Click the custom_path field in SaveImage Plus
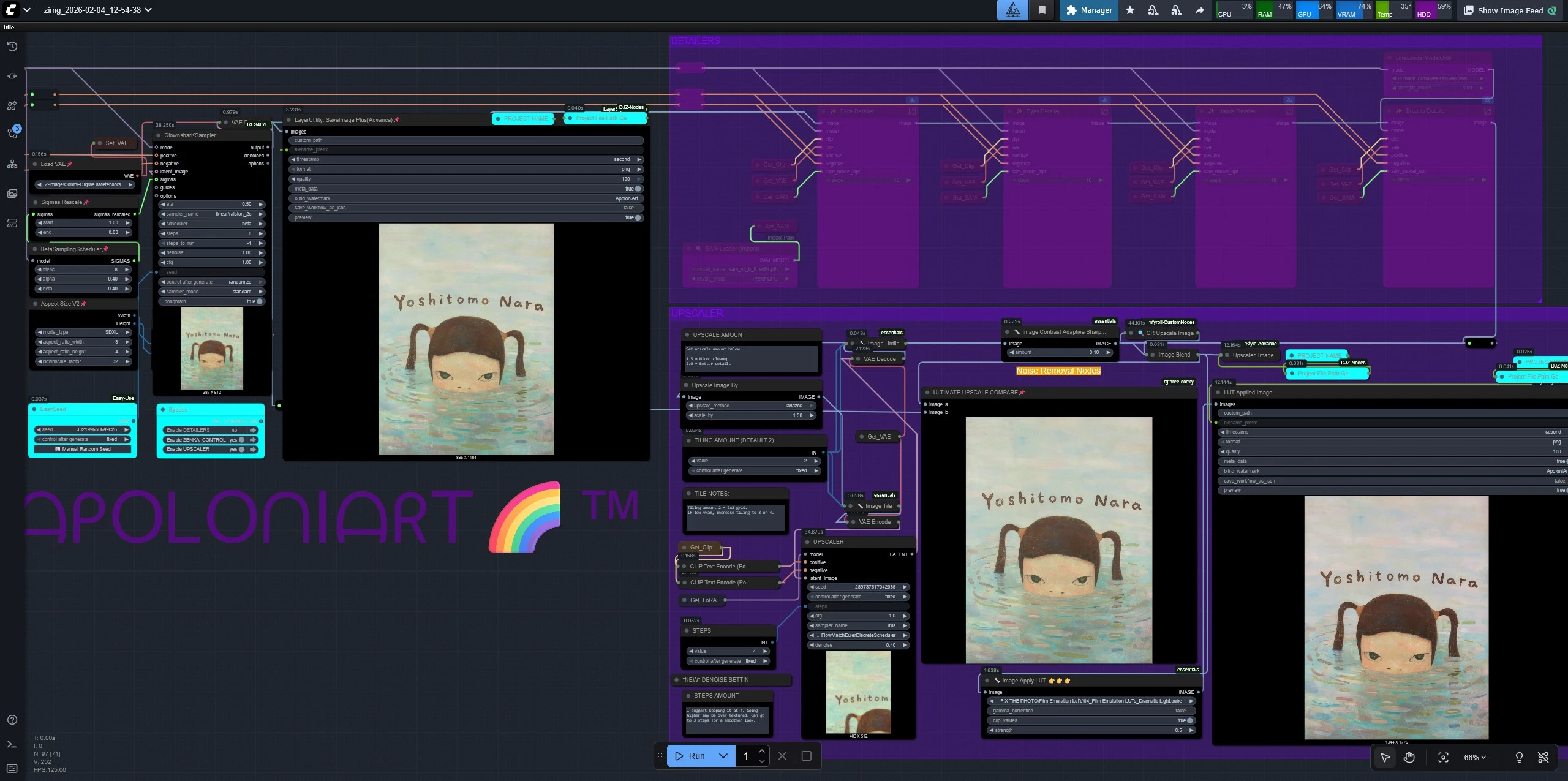The width and height of the screenshot is (1568, 781). pyautogui.click(x=467, y=140)
